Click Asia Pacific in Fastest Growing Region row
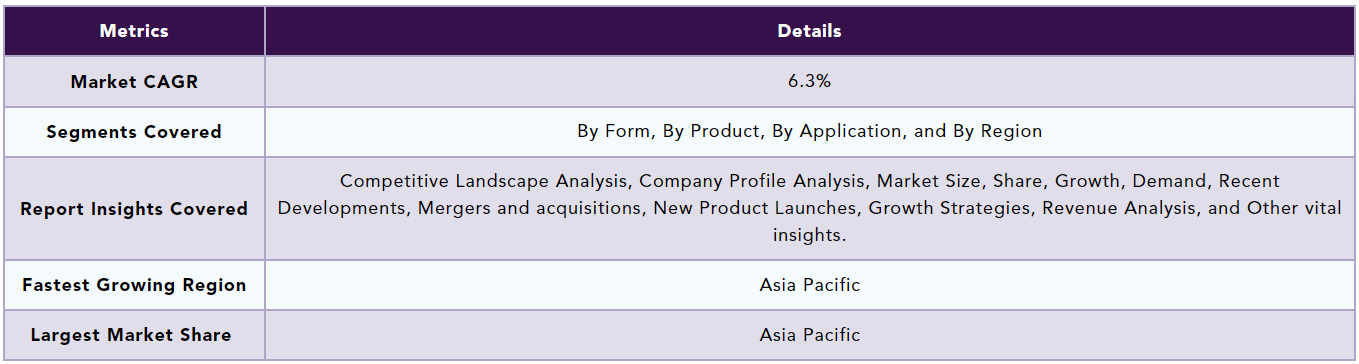This screenshot has width=1359, height=364. [x=809, y=285]
